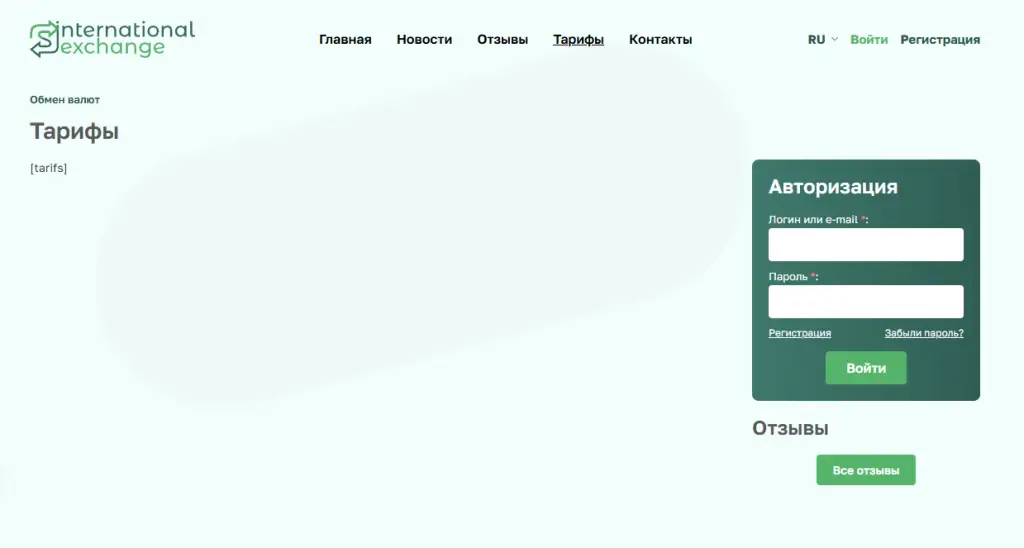Focus the Пароль input field
The image size is (1024, 548).
[865, 301]
